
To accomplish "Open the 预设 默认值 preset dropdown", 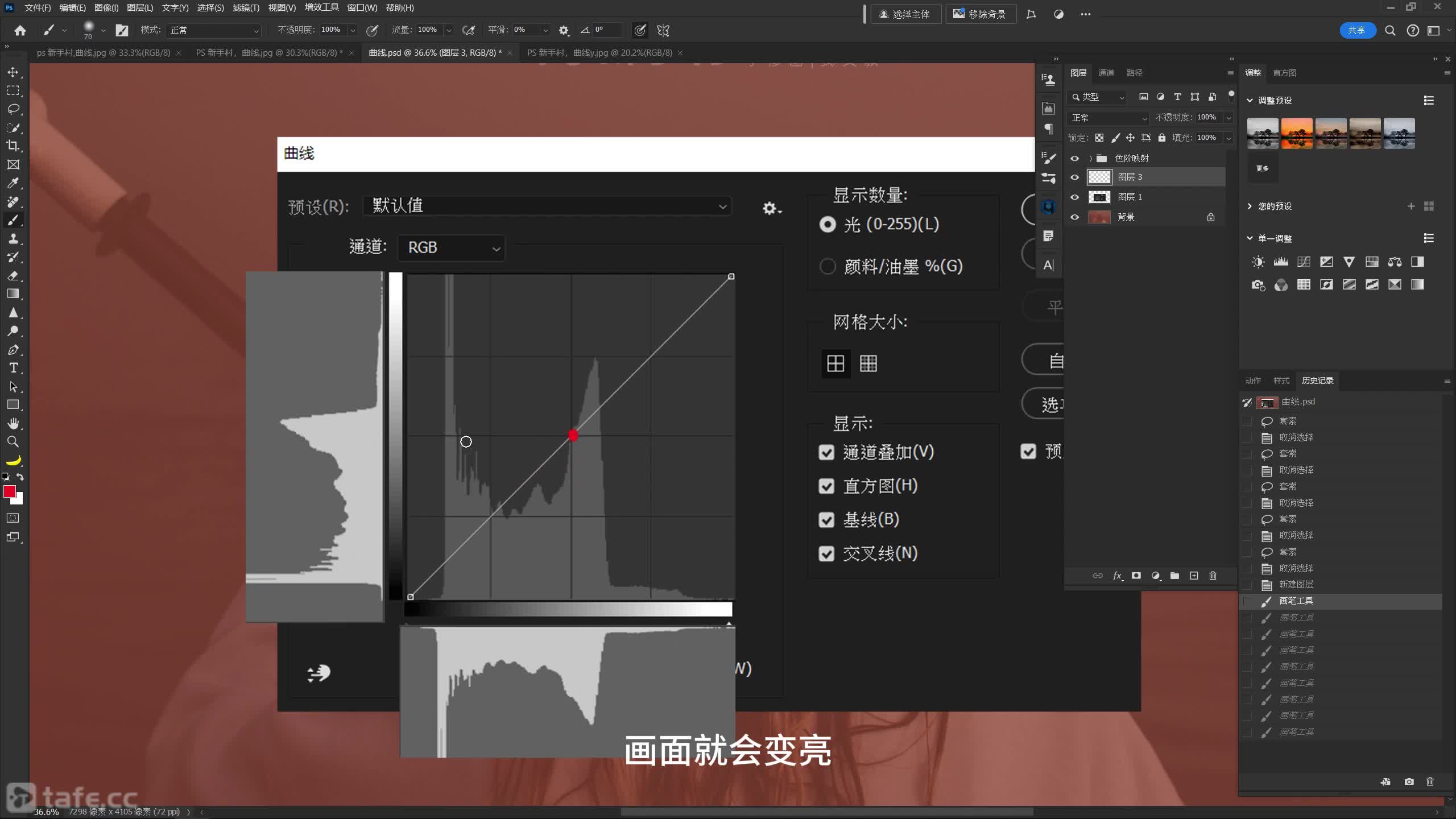I will (x=547, y=206).
